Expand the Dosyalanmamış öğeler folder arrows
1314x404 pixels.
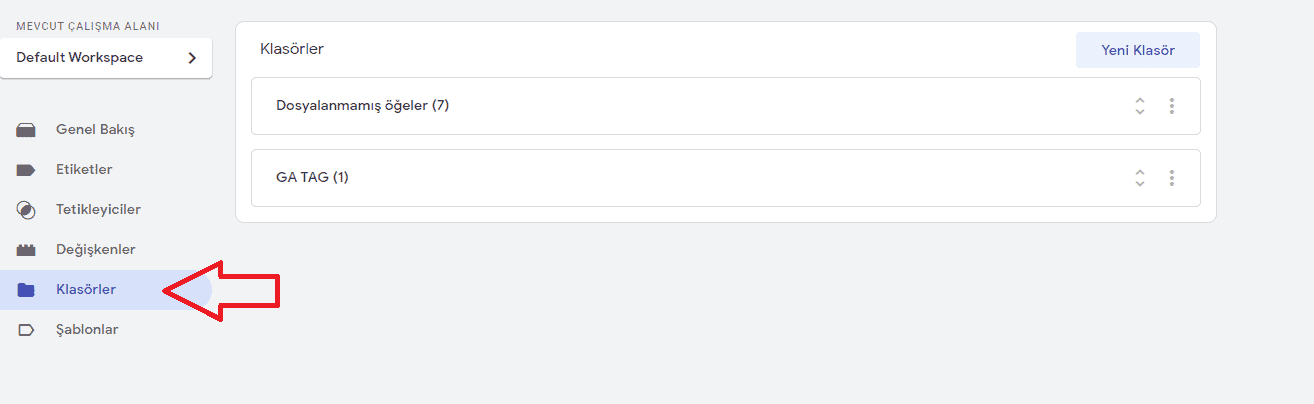pos(1139,106)
